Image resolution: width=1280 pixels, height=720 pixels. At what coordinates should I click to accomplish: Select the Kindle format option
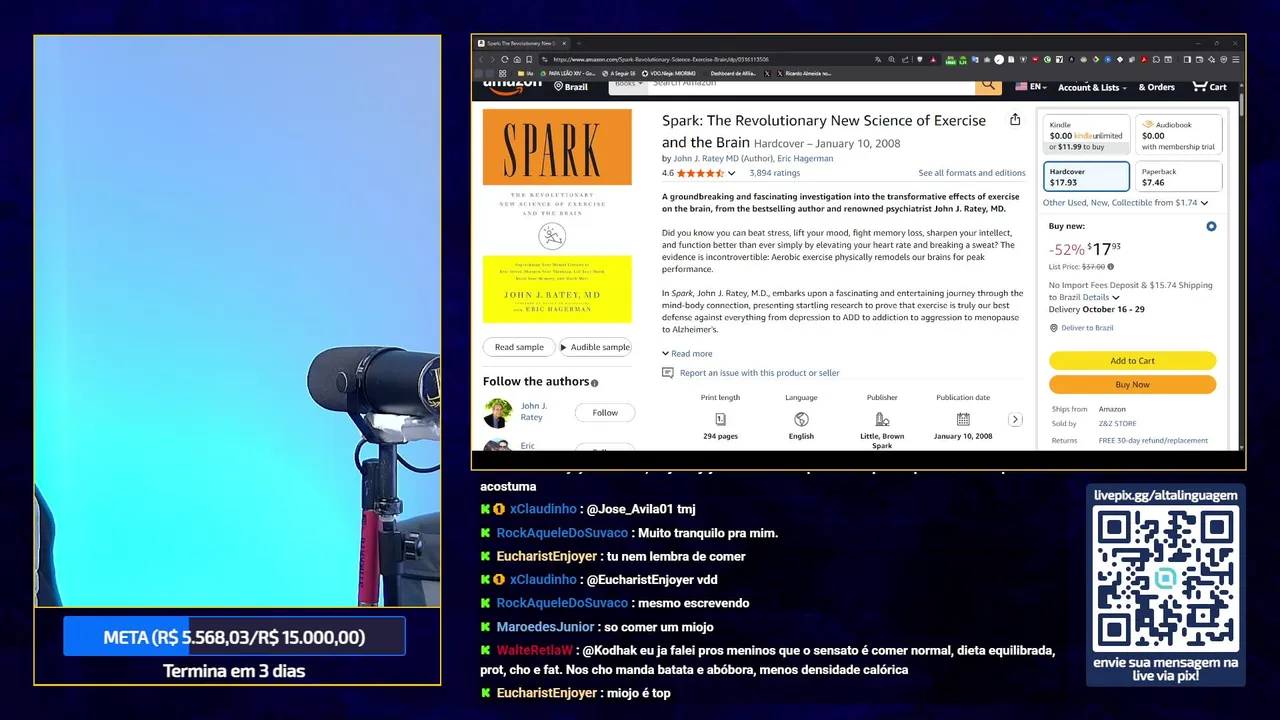point(1086,135)
